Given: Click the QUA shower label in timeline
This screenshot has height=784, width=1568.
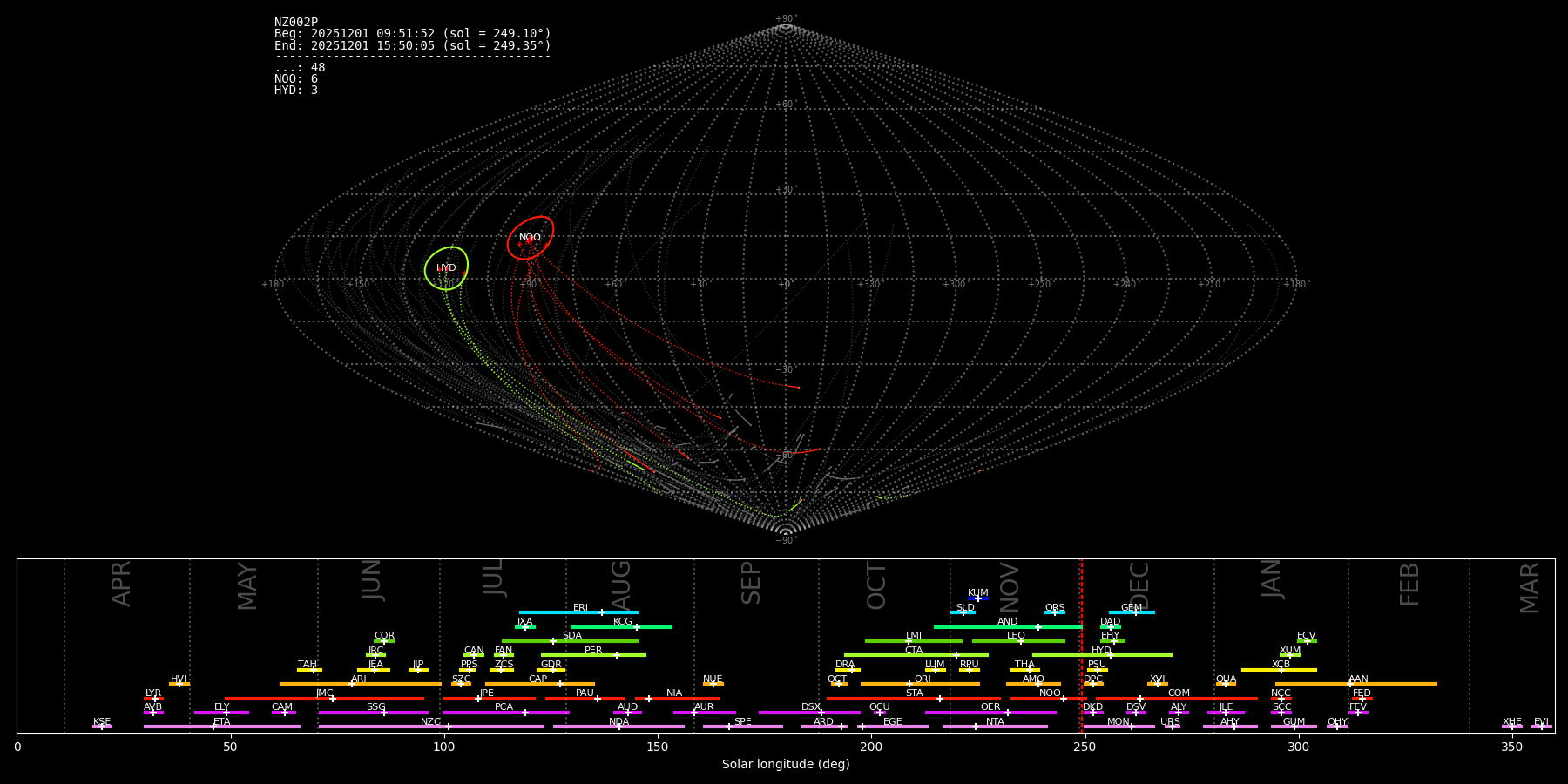Looking at the screenshot, I should 1227,679.
